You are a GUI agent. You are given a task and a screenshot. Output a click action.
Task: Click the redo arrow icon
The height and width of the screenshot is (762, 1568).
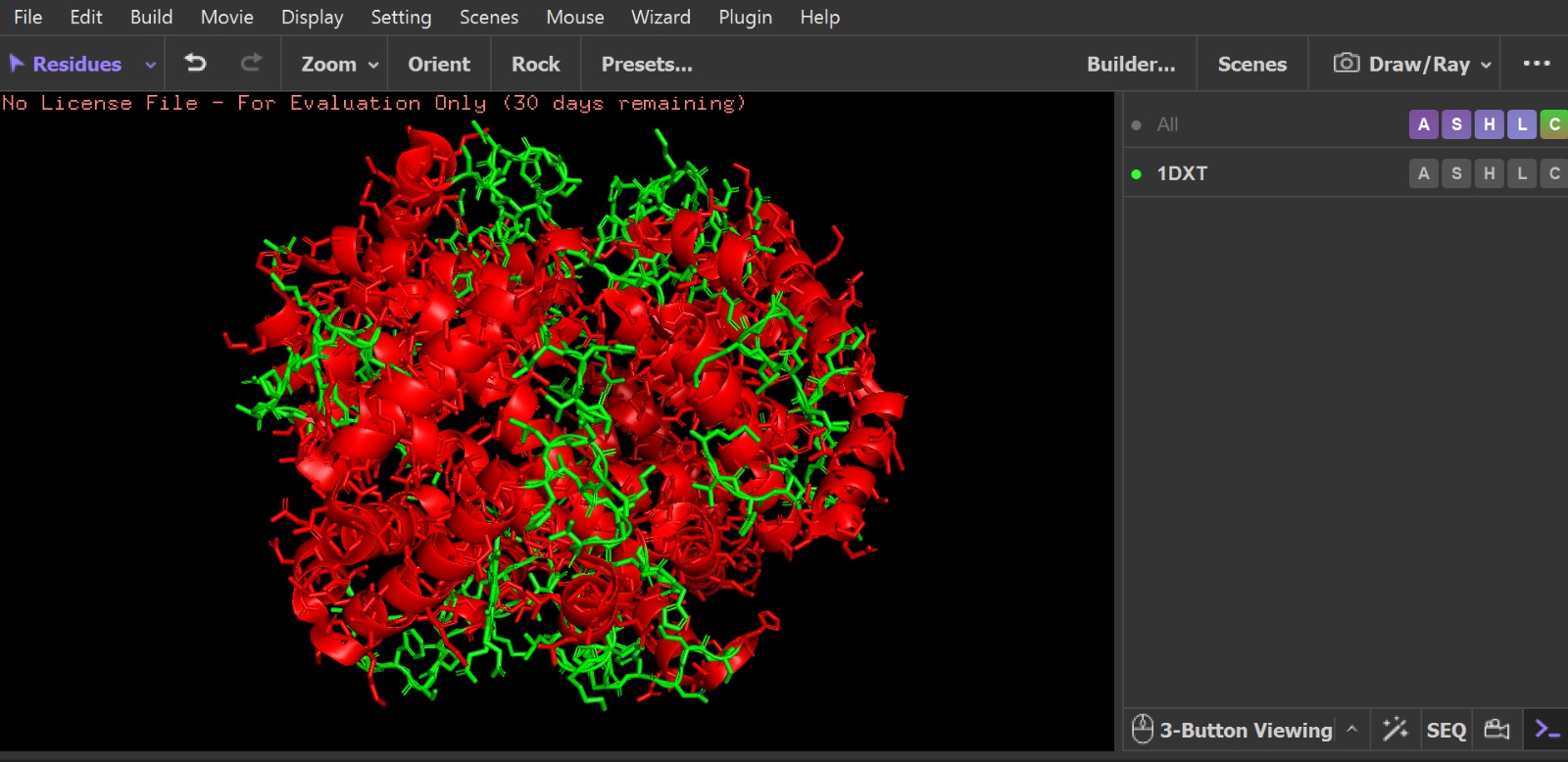[251, 64]
